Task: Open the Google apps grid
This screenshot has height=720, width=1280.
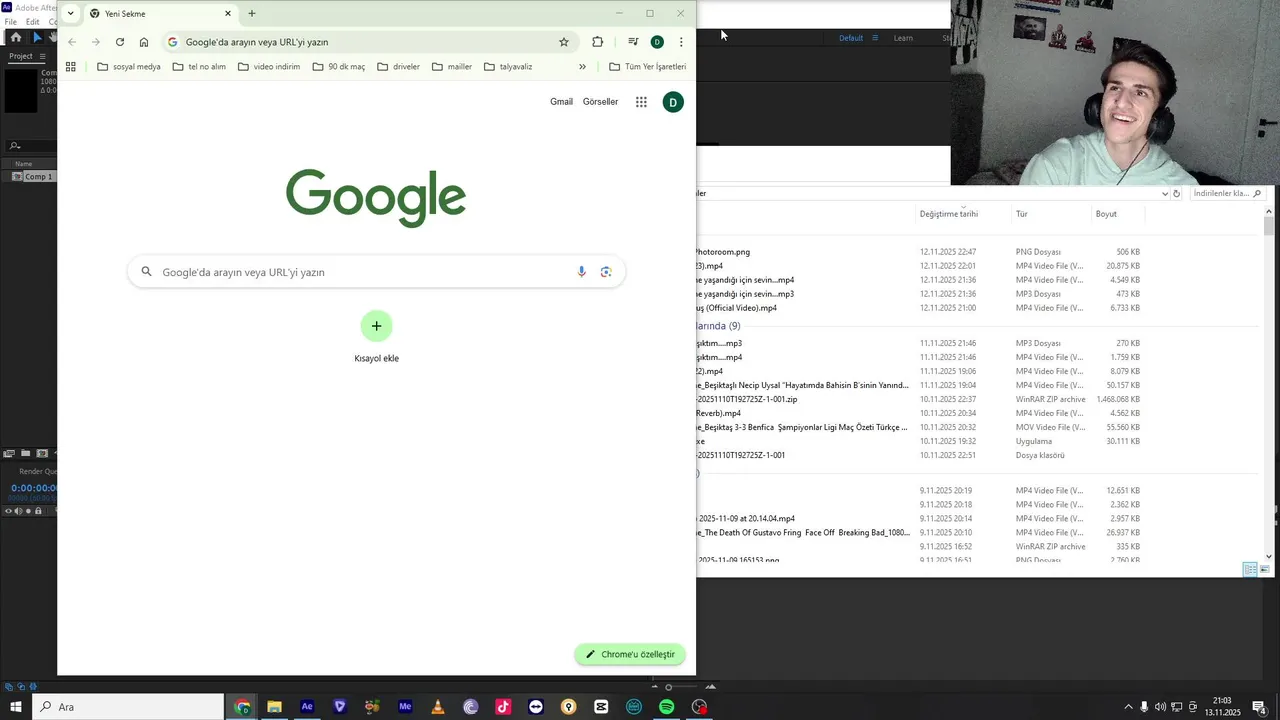Action: (x=641, y=102)
